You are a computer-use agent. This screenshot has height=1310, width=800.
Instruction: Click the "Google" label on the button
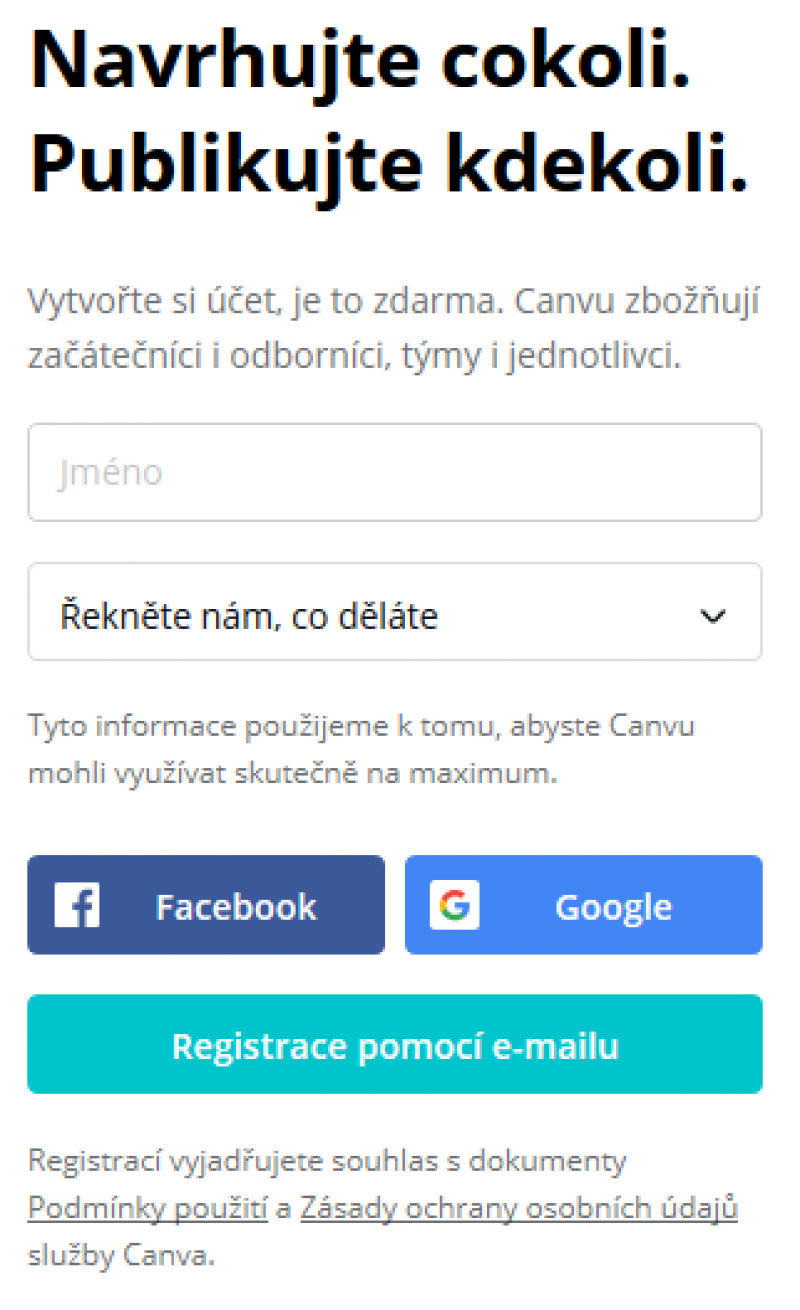click(x=613, y=907)
